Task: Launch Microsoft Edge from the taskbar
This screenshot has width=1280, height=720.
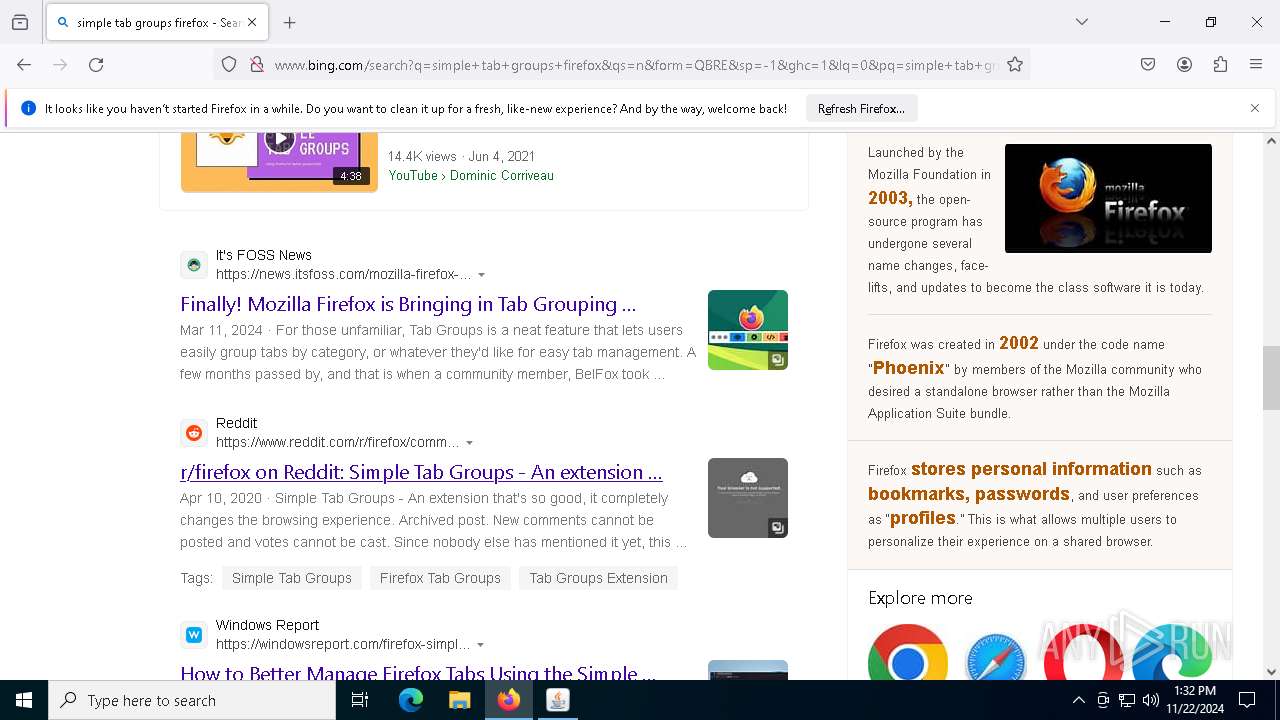Action: pos(411,700)
